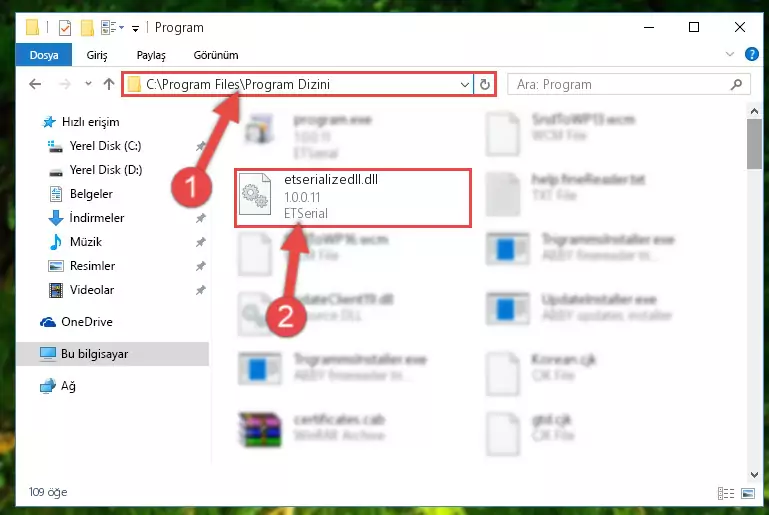Close the Program window

(x=740, y=27)
